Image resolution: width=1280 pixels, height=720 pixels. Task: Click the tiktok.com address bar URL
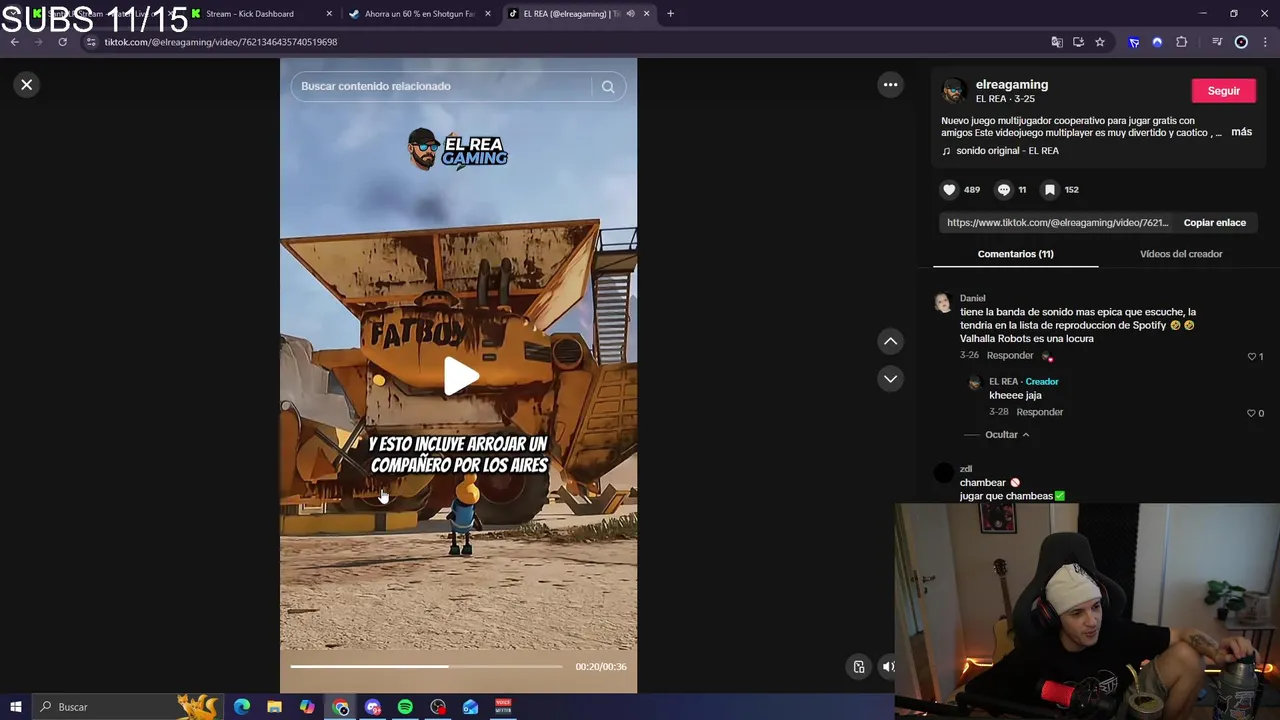point(221,42)
